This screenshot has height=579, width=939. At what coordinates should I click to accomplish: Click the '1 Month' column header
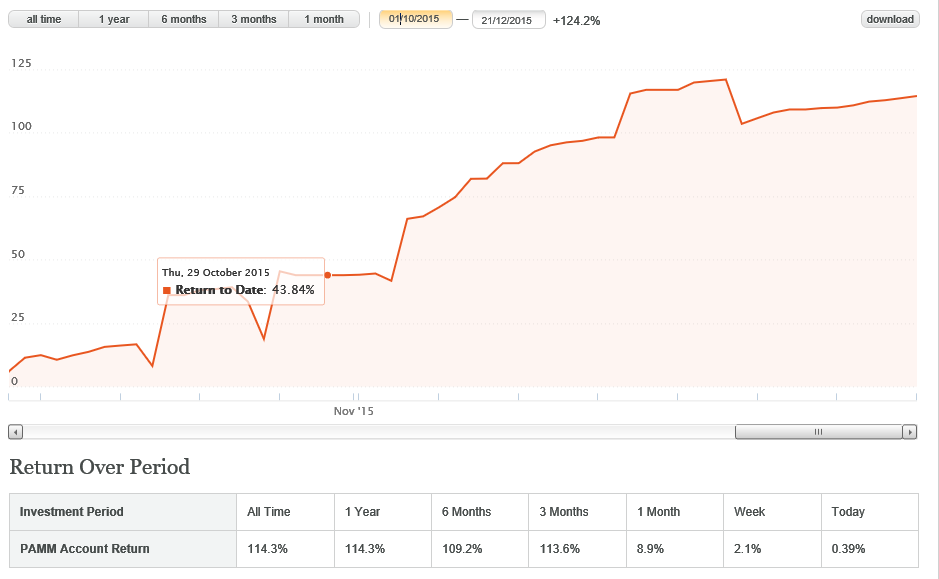click(x=675, y=512)
